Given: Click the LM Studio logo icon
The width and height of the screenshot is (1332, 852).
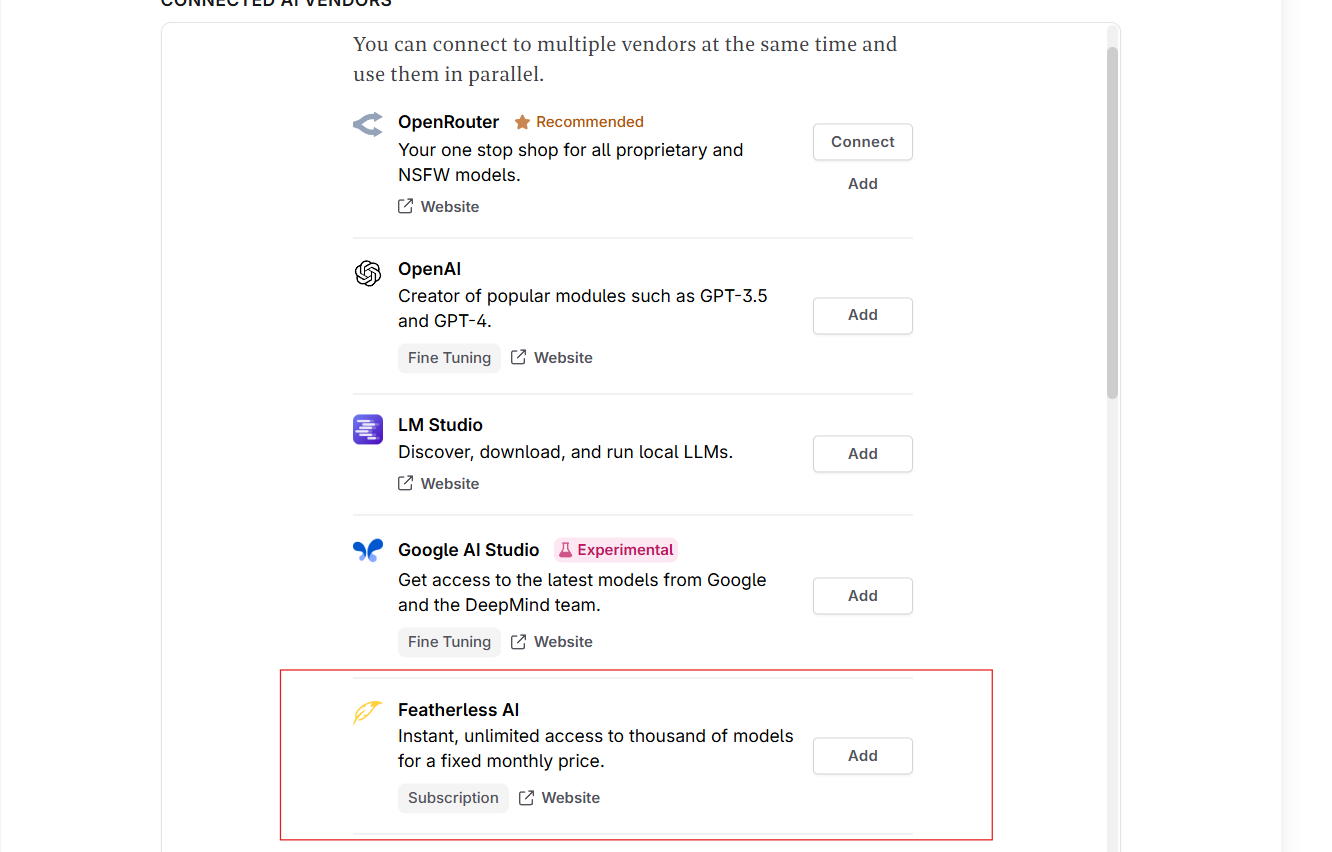Looking at the screenshot, I should click(x=368, y=429).
